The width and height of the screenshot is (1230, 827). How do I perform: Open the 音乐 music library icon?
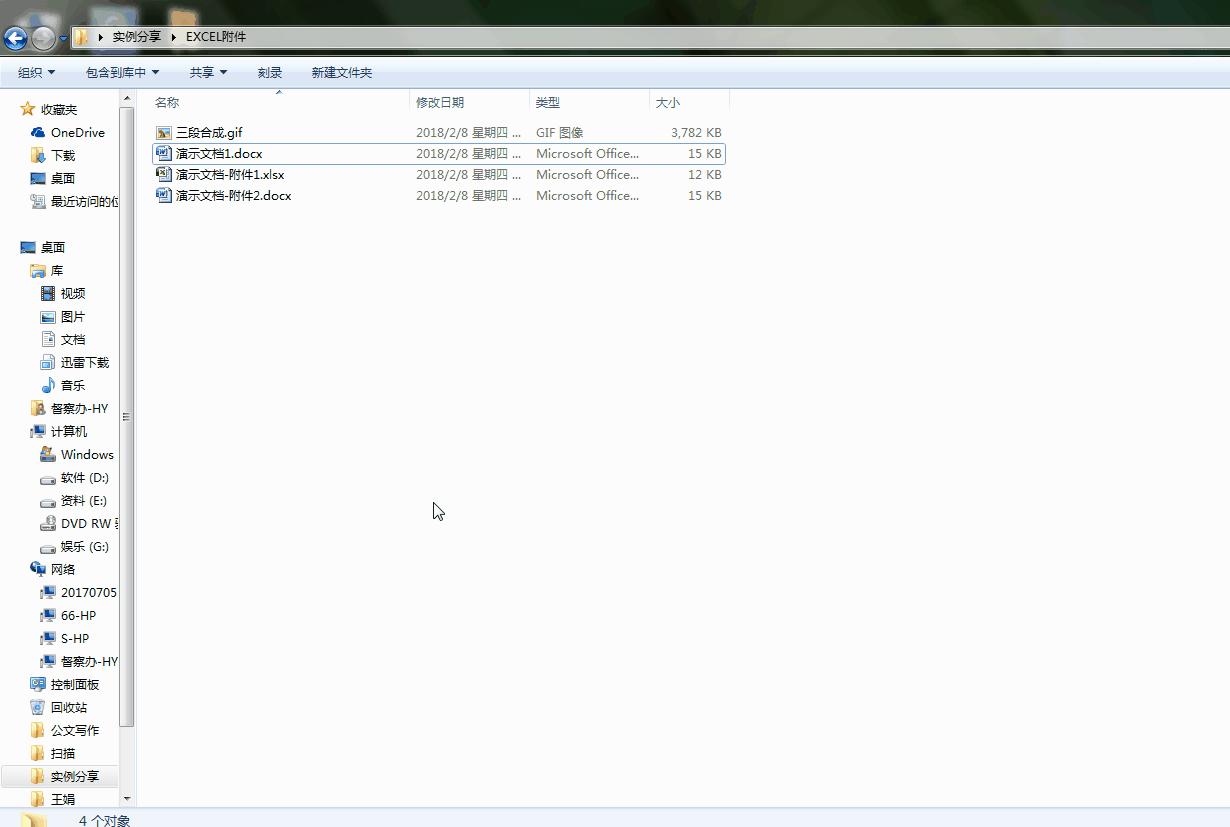(x=48, y=386)
